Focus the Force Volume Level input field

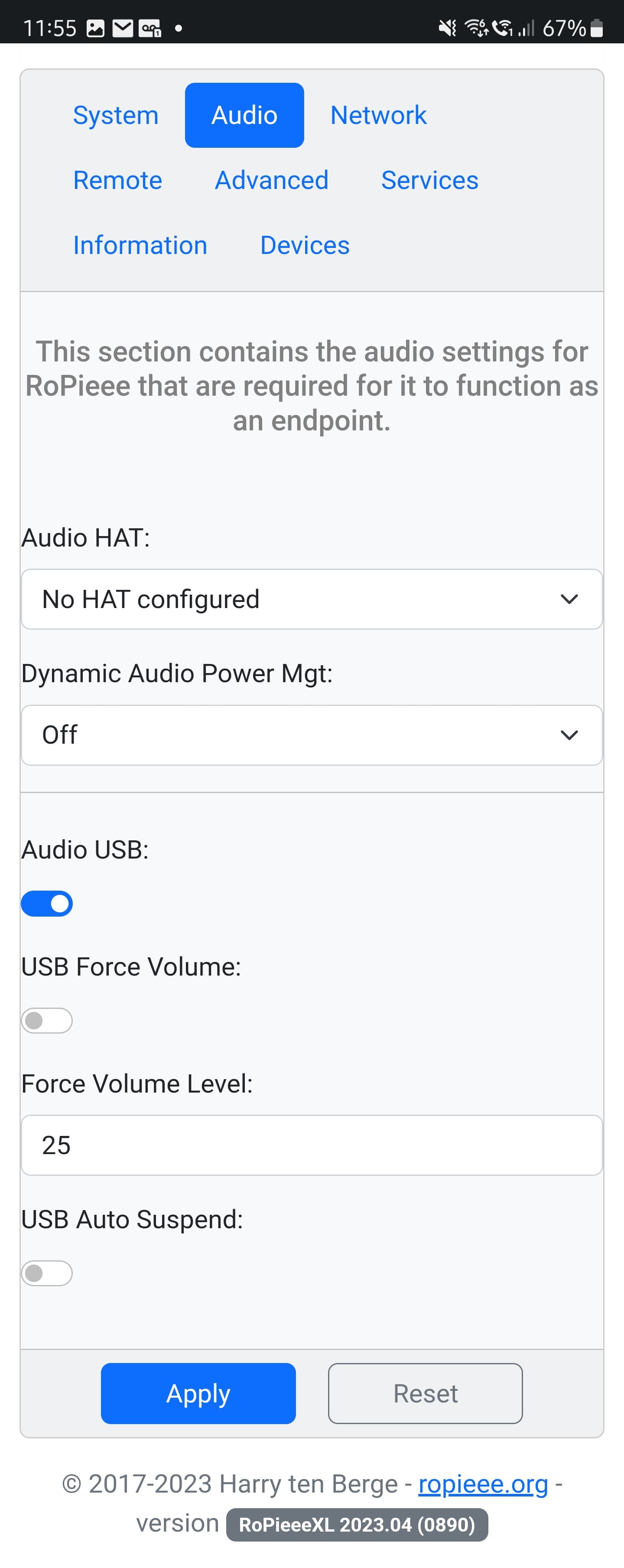(312, 1145)
